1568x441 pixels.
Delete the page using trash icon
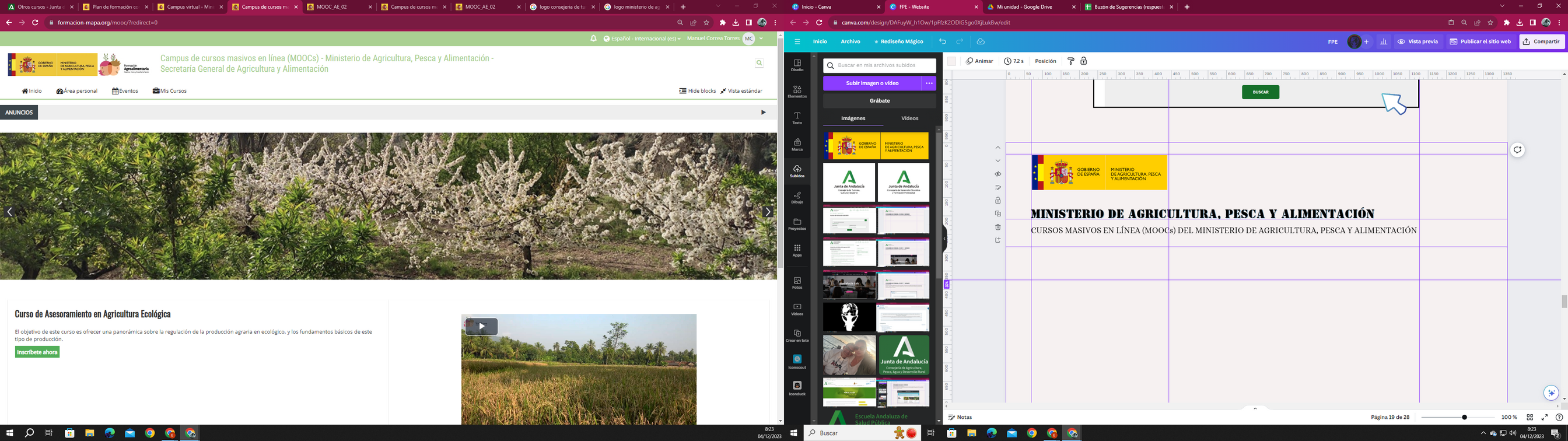pos(998,227)
